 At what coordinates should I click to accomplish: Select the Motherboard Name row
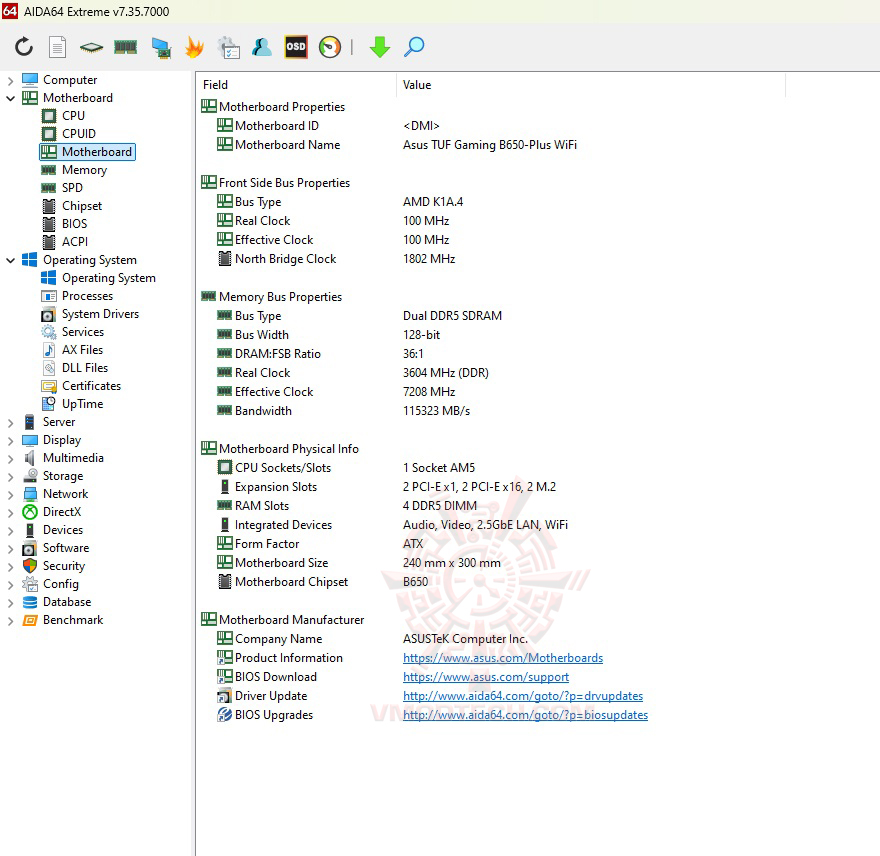(397, 145)
